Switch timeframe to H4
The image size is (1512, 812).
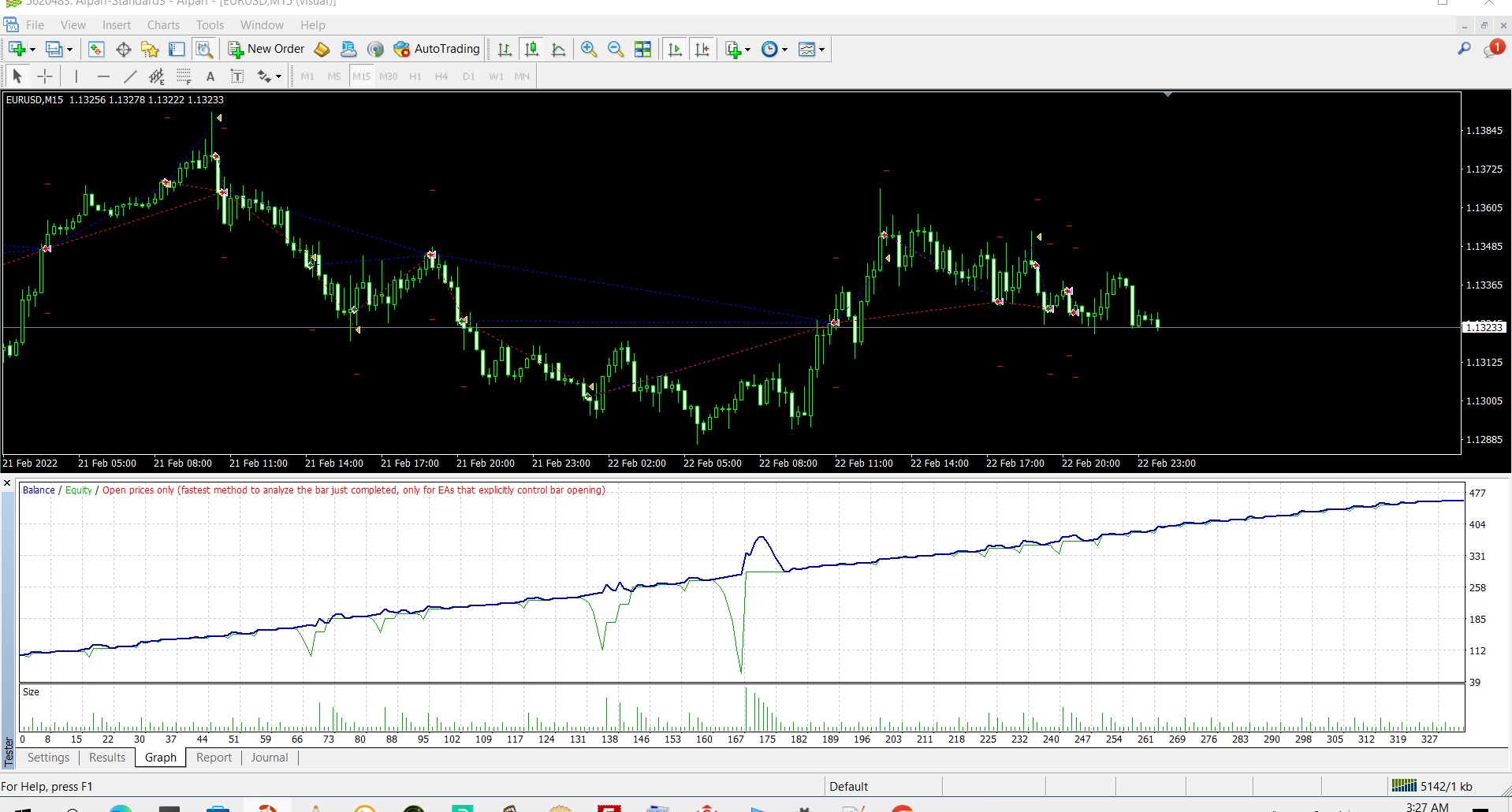coord(441,76)
